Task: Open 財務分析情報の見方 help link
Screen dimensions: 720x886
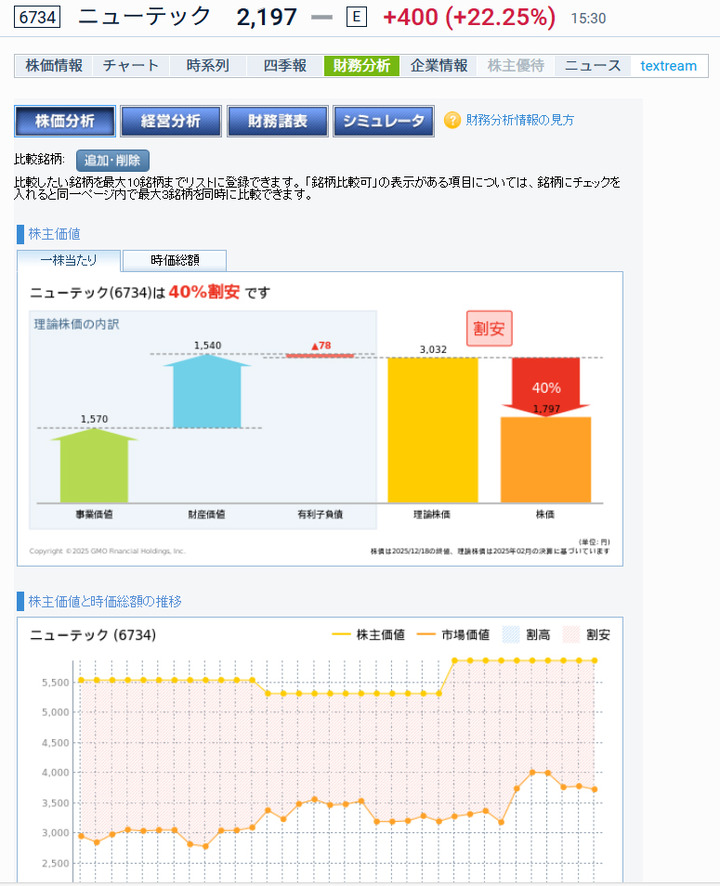Action: (x=520, y=120)
